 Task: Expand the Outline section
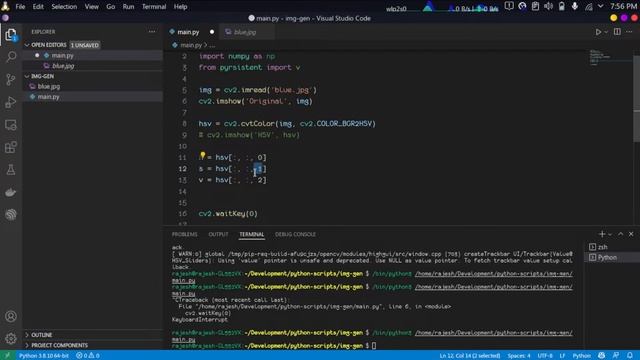[x=93, y=335]
